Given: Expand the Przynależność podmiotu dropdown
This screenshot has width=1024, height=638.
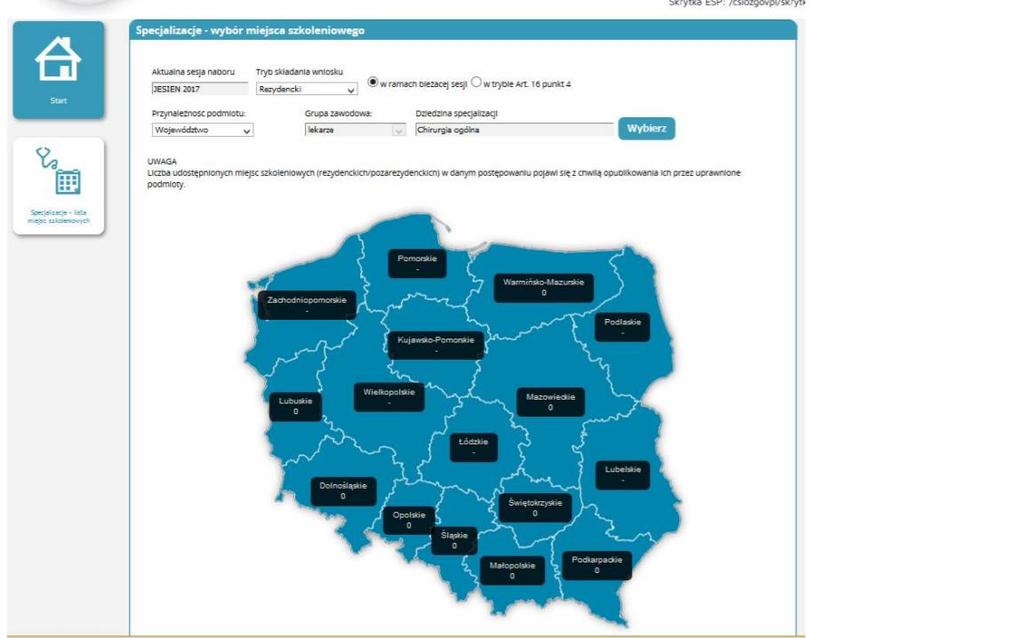Looking at the screenshot, I should tap(202, 130).
